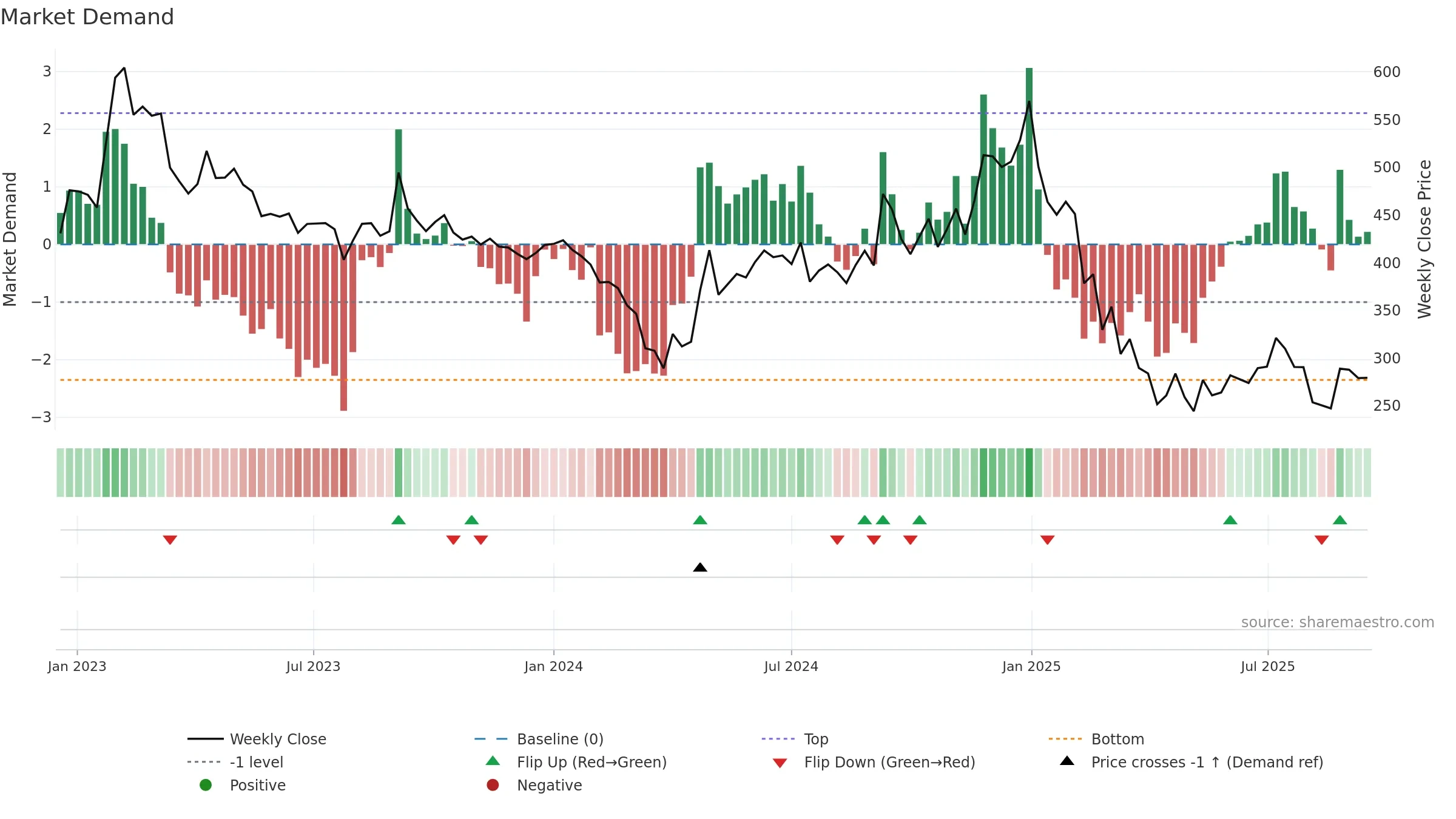Click the 250 tick on the price axis
The width and height of the screenshot is (1456, 819).
pyautogui.click(x=1387, y=405)
